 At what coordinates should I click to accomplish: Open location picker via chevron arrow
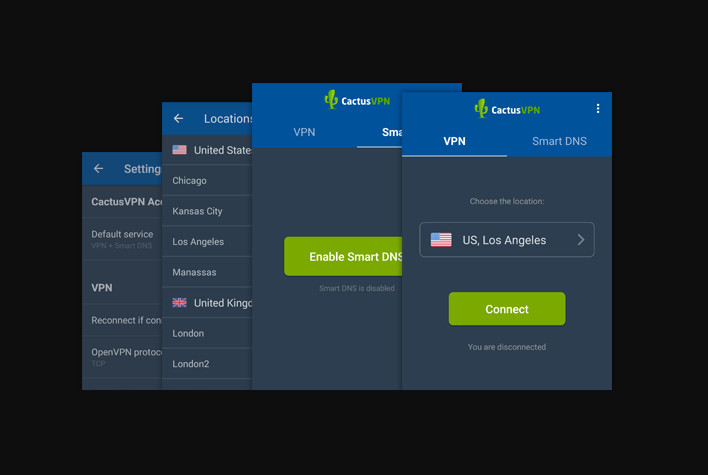pyautogui.click(x=581, y=240)
